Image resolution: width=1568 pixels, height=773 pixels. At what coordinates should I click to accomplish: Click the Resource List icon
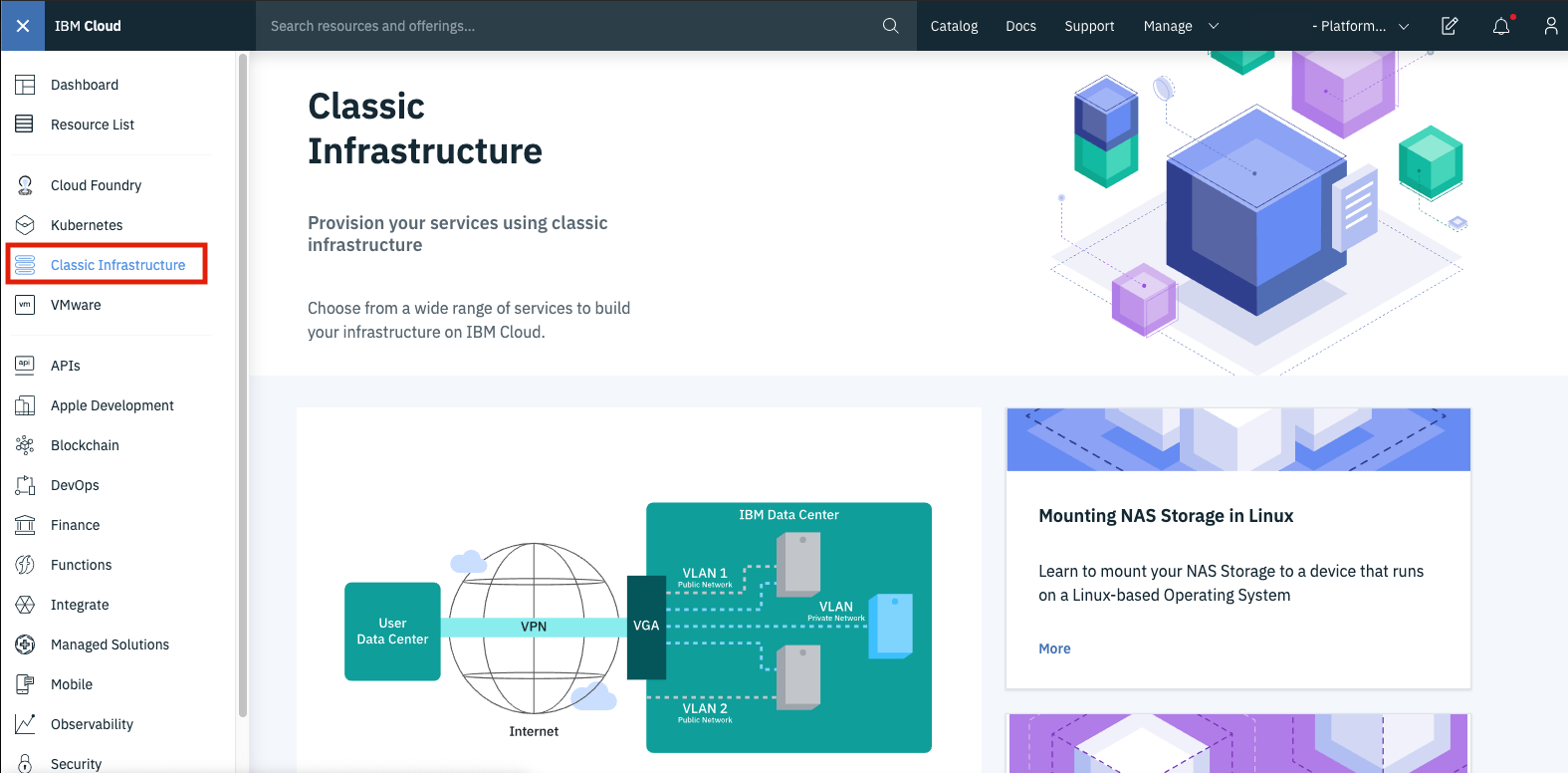[25, 125]
